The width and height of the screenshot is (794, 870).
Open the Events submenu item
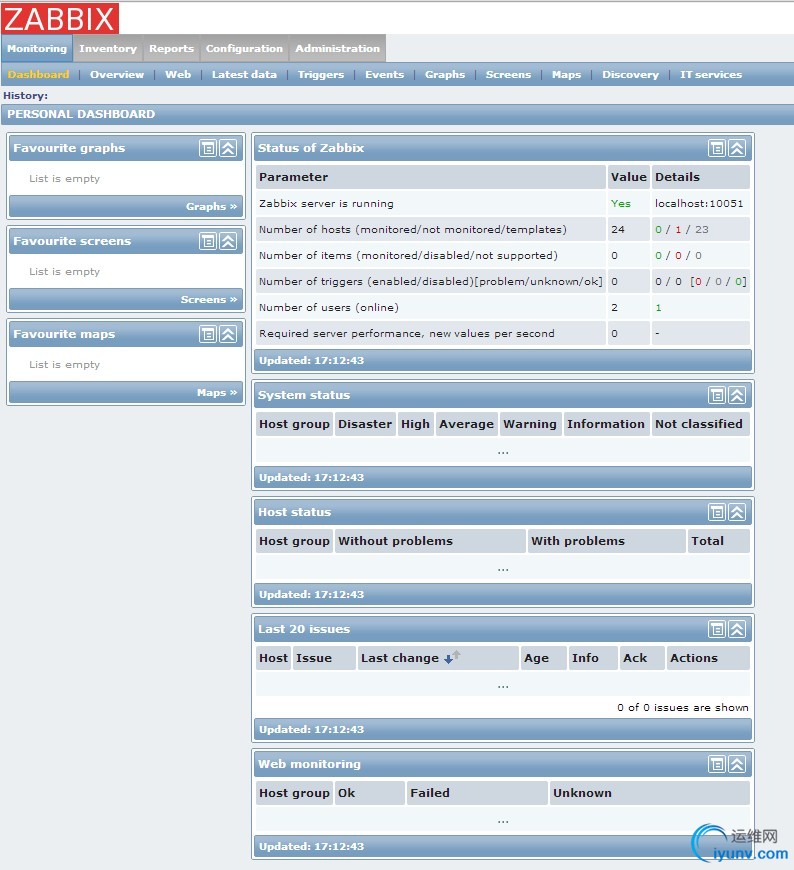coord(385,74)
